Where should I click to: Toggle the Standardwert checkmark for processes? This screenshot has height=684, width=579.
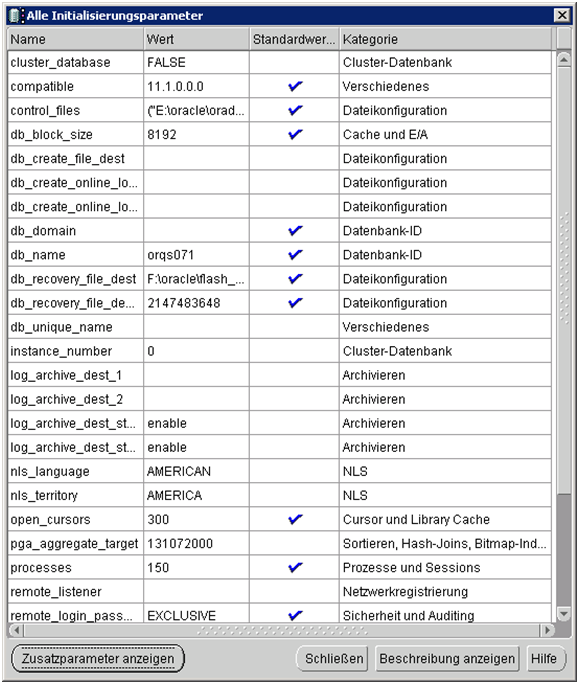(295, 567)
